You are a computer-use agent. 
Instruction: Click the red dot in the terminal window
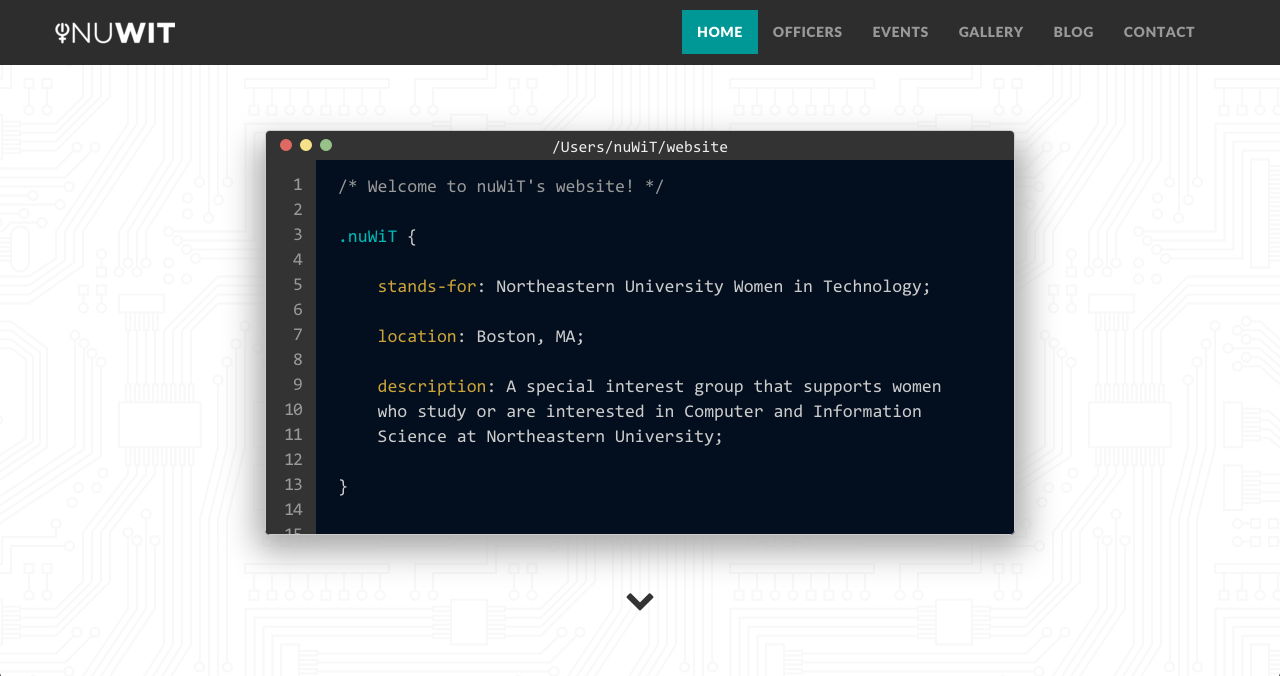286,146
